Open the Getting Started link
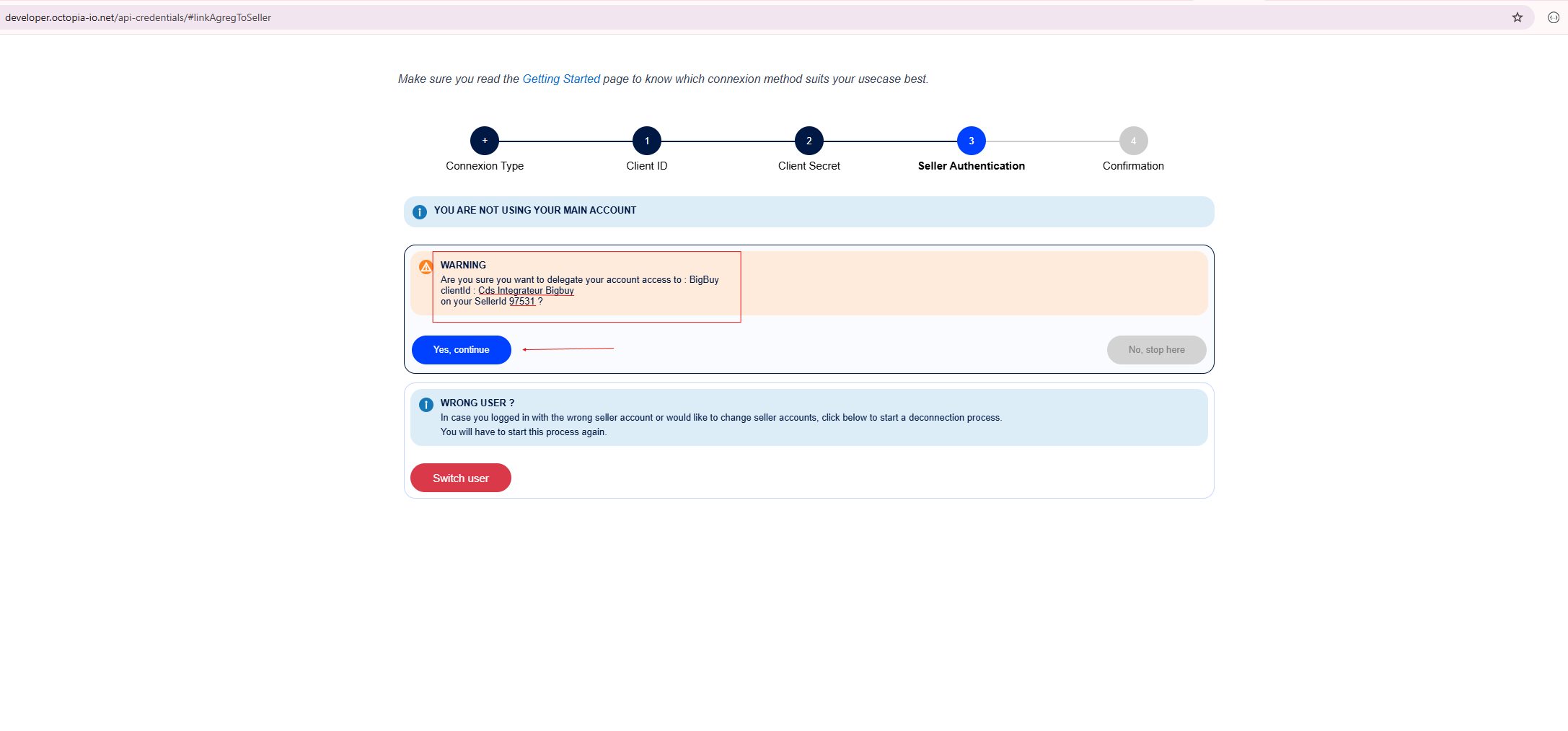This screenshot has height=731, width=1568. 561,79
